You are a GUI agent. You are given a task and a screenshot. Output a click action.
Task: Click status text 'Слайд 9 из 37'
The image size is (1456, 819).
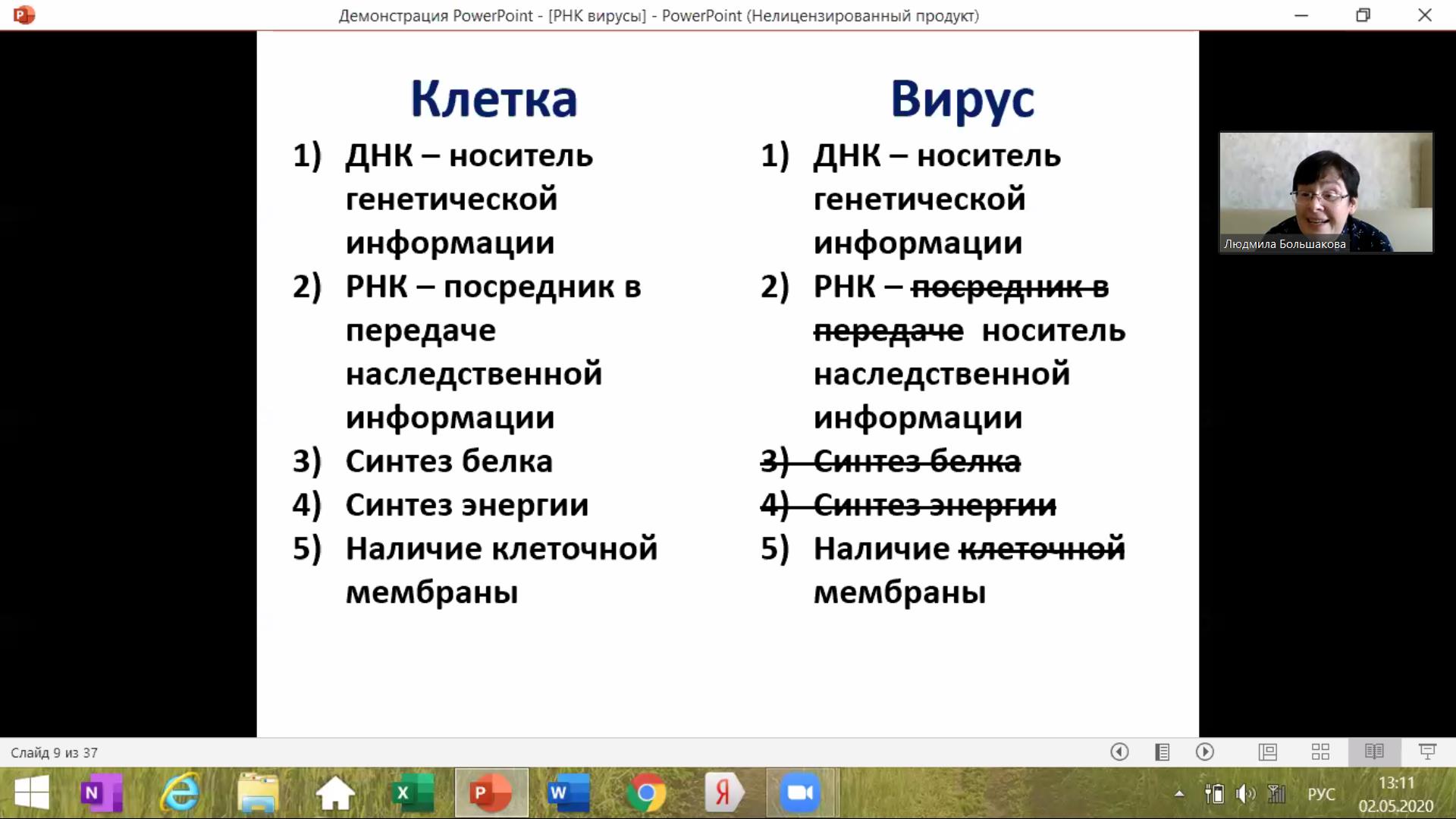[x=54, y=752]
